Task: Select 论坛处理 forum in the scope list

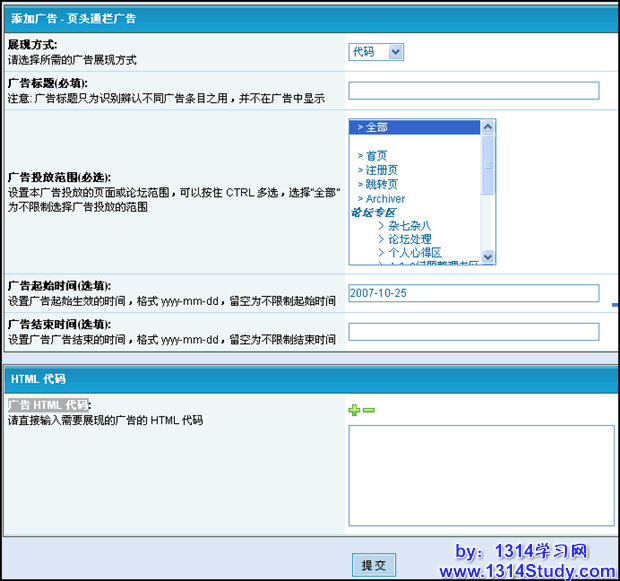Action: pos(409,240)
